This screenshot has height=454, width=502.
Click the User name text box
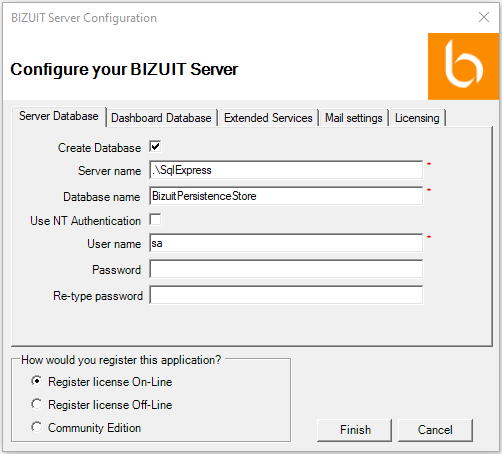click(286, 243)
